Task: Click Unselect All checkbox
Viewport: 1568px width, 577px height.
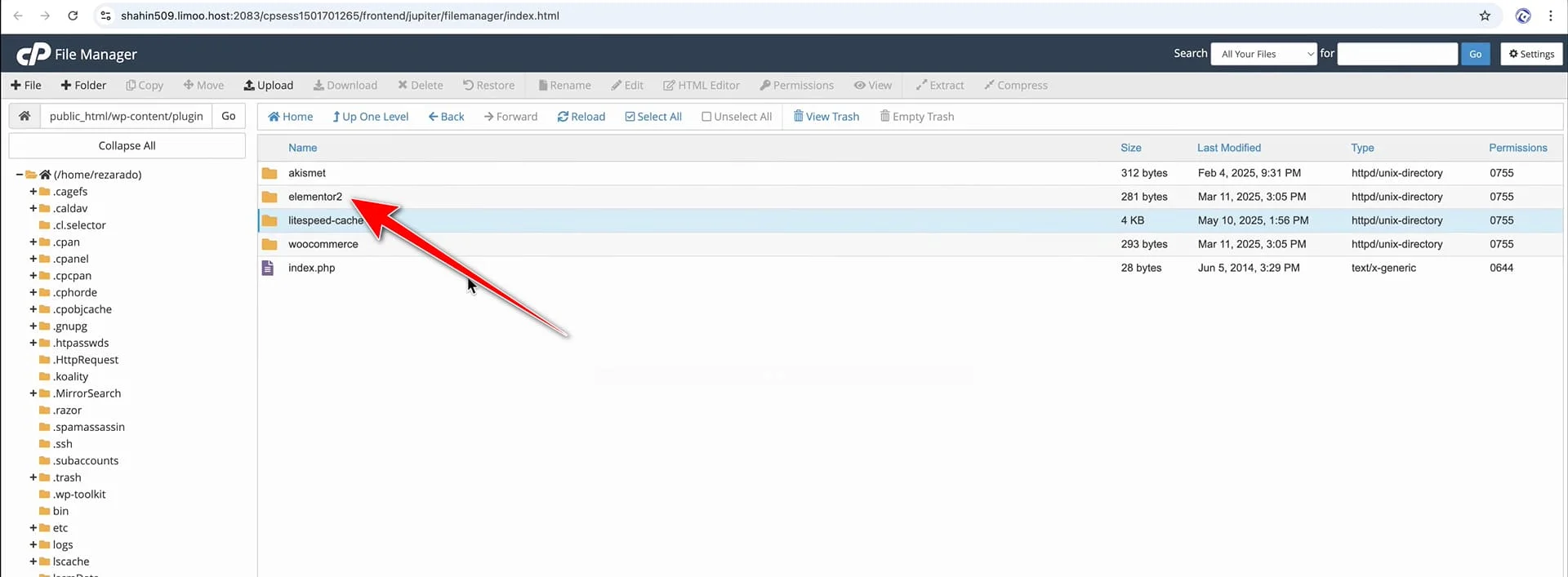Action: tap(706, 117)
